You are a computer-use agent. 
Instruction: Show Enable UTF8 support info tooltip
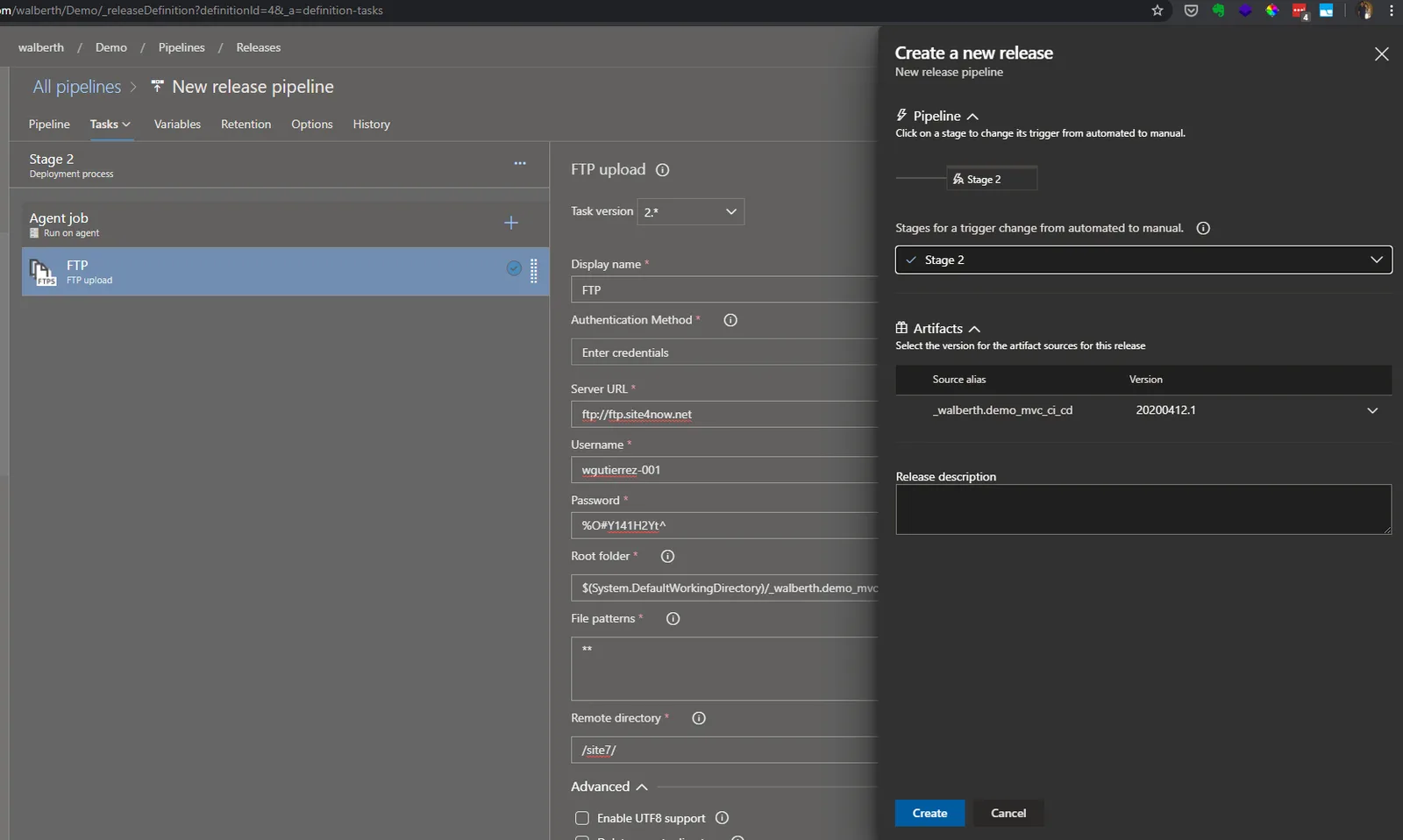tap(723, 818)
